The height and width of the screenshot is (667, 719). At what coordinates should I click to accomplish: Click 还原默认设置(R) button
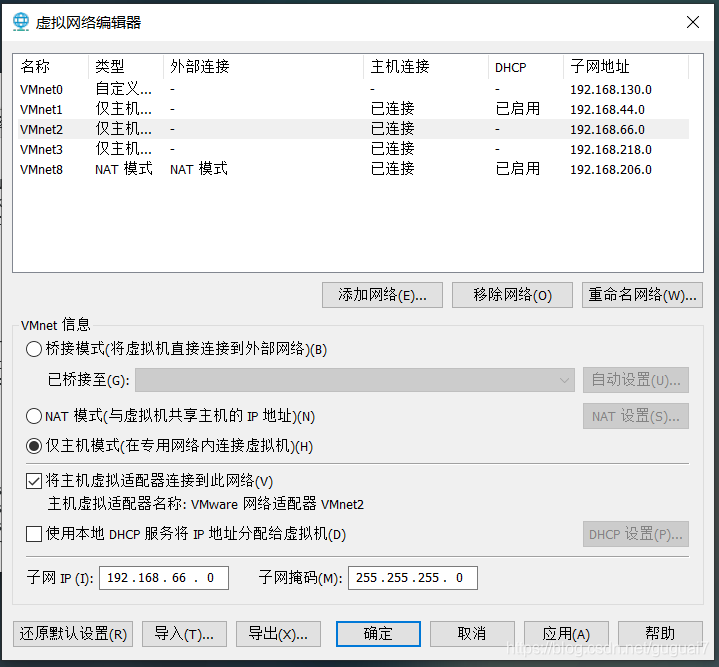coord(73,634)
